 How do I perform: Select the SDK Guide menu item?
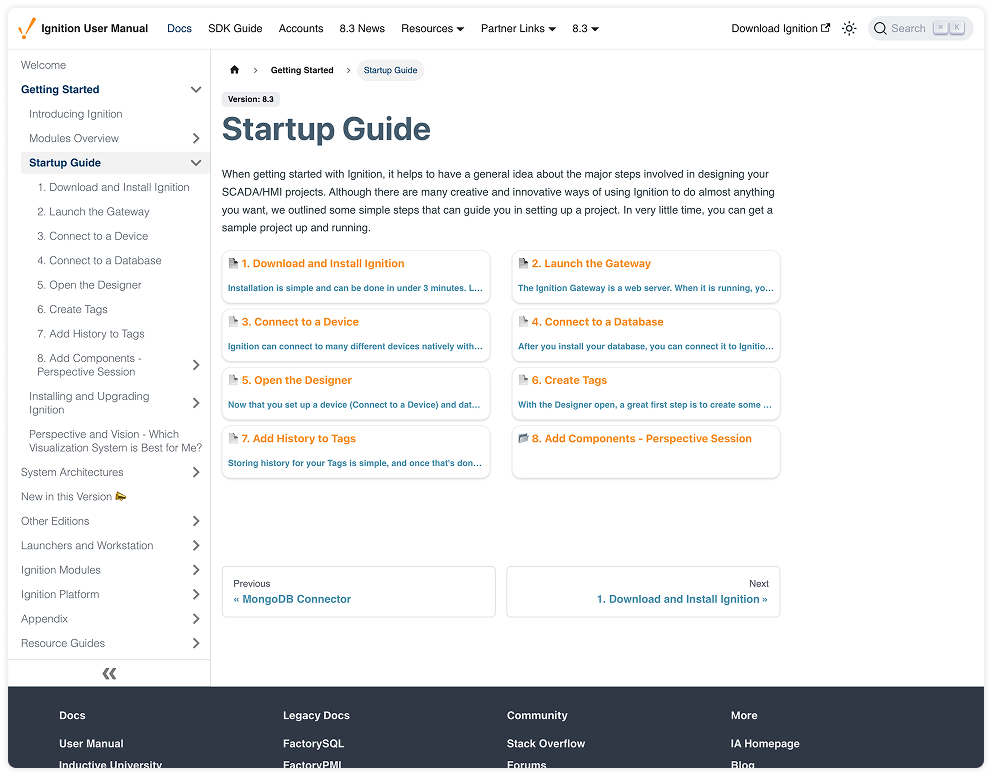click(x=235, y=28)
